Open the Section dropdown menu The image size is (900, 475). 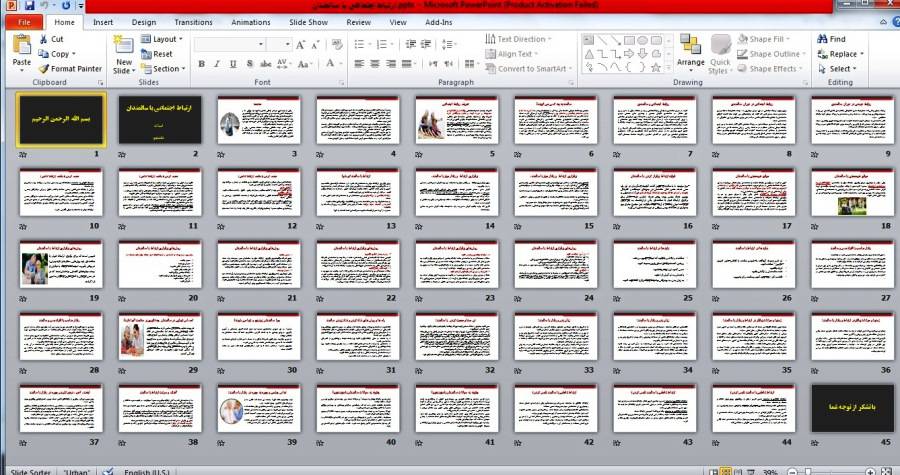point(164,69)
